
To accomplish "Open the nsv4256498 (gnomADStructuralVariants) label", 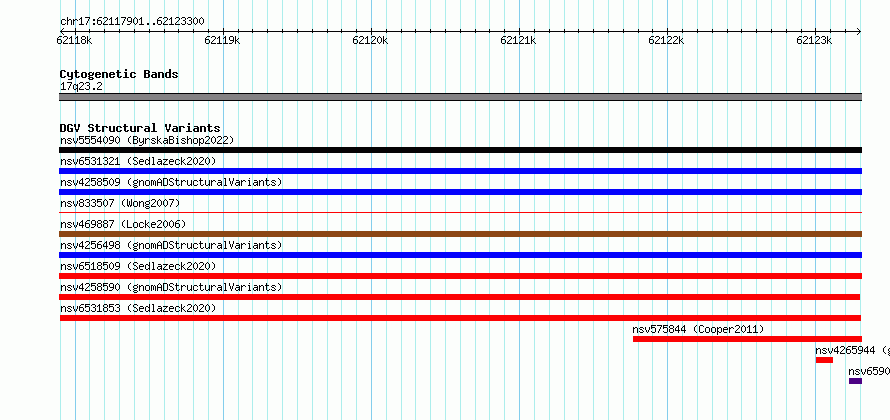I will [171, 245].
